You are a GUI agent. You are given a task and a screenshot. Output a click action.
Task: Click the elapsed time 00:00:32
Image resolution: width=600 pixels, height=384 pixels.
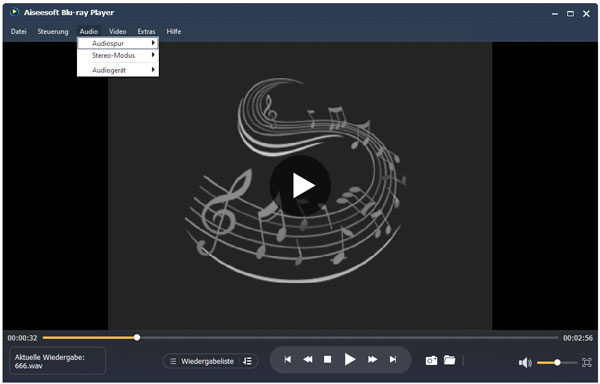pos(23,338)
